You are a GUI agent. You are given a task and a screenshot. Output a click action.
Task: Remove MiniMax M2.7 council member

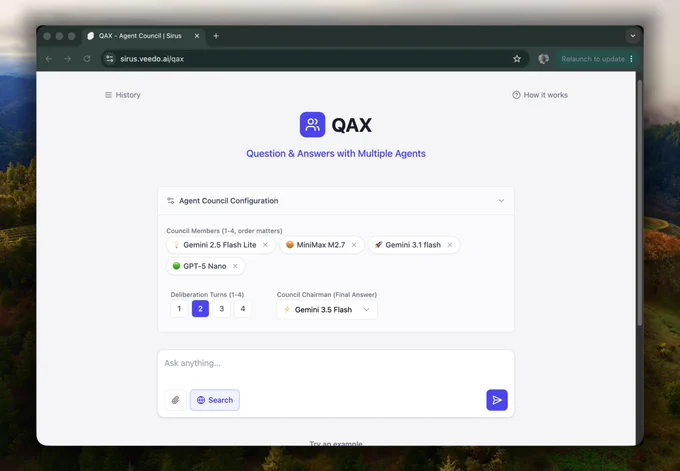[x=354, y=245]
